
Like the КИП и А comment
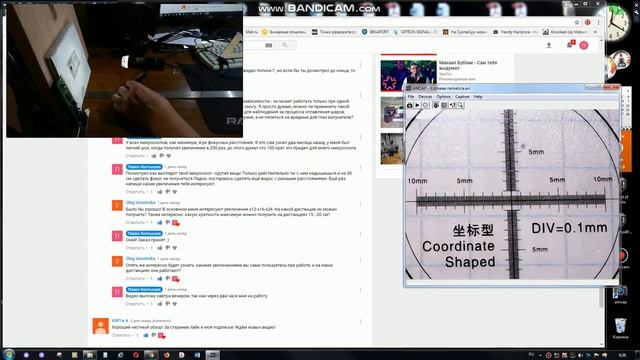tap(146, 335)
